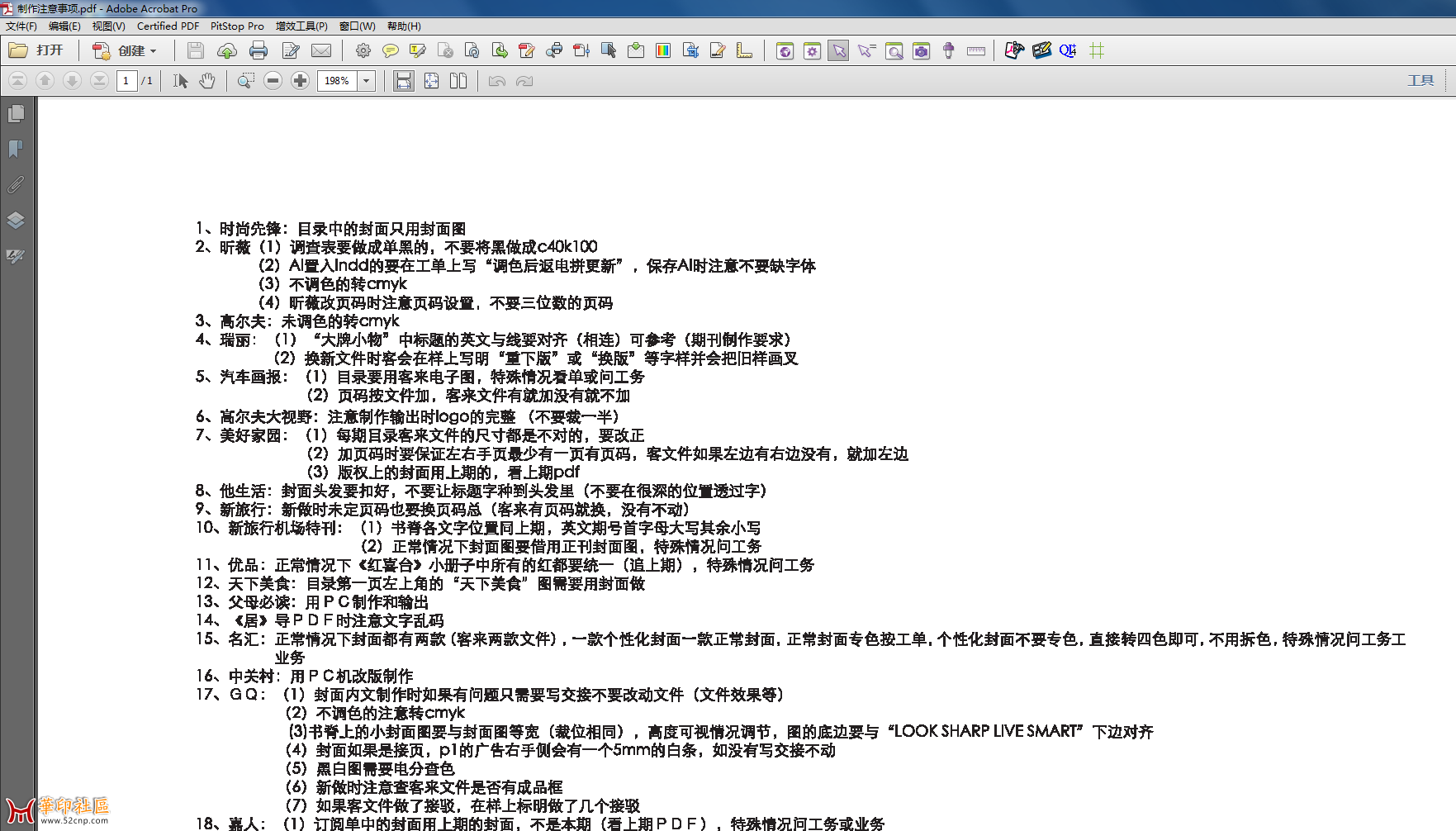Go to next page arrow

[x=73, y=80]
